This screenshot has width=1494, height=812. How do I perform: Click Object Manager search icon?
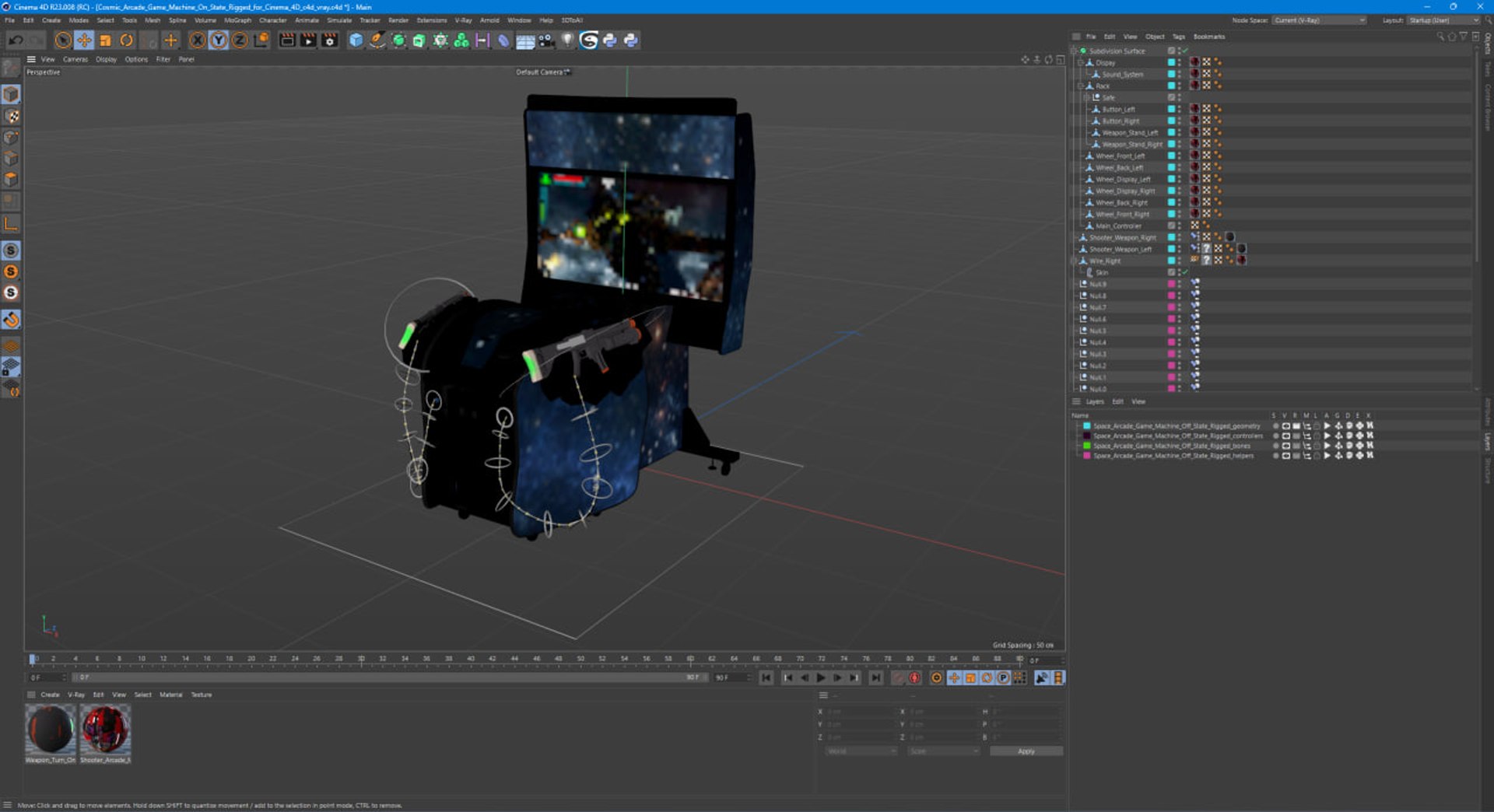1440,37
